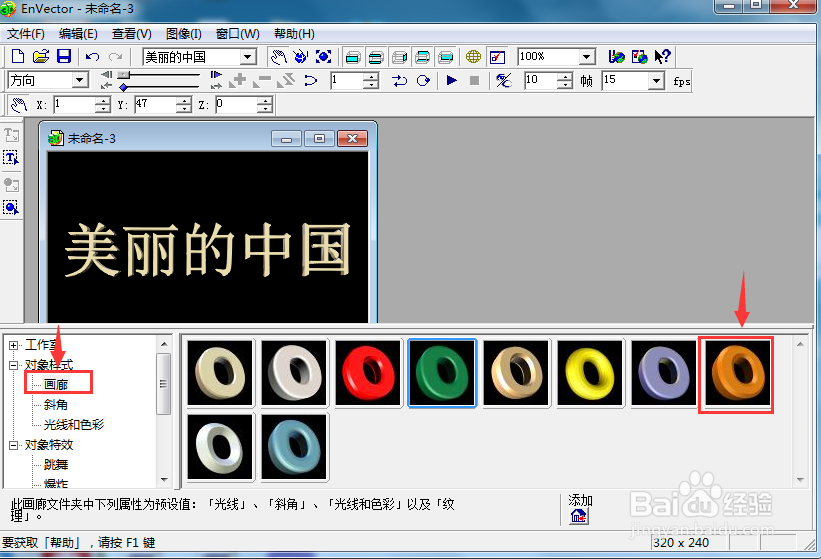Image resolution: width=821 pixels, height=559 pixels.
Task: Choose the yellow torus style thumbnail
Action: (x=590, y=373)
